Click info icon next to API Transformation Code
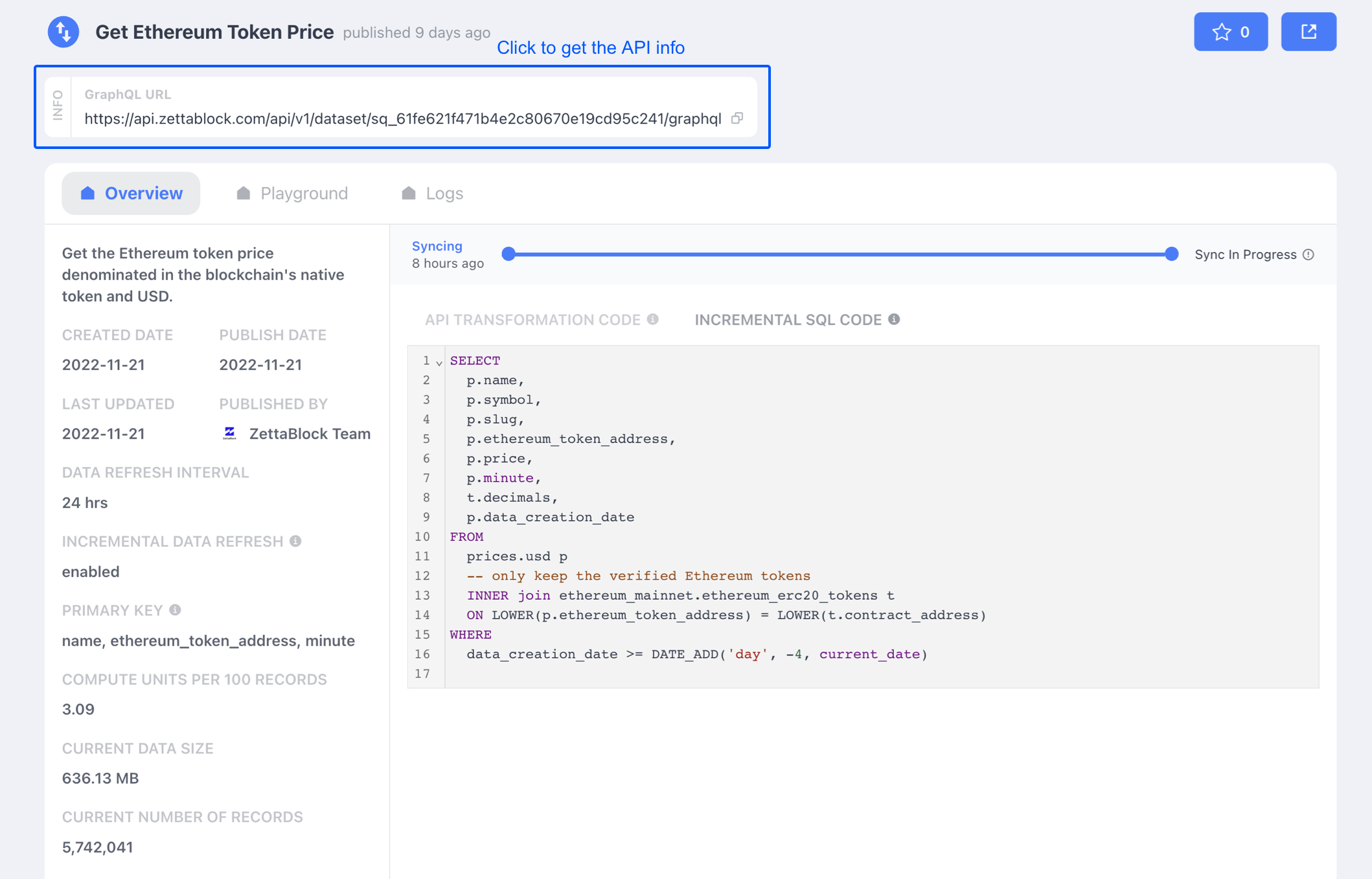The width and height of the screenshot is (1372, 879). [x=653, y=319]
